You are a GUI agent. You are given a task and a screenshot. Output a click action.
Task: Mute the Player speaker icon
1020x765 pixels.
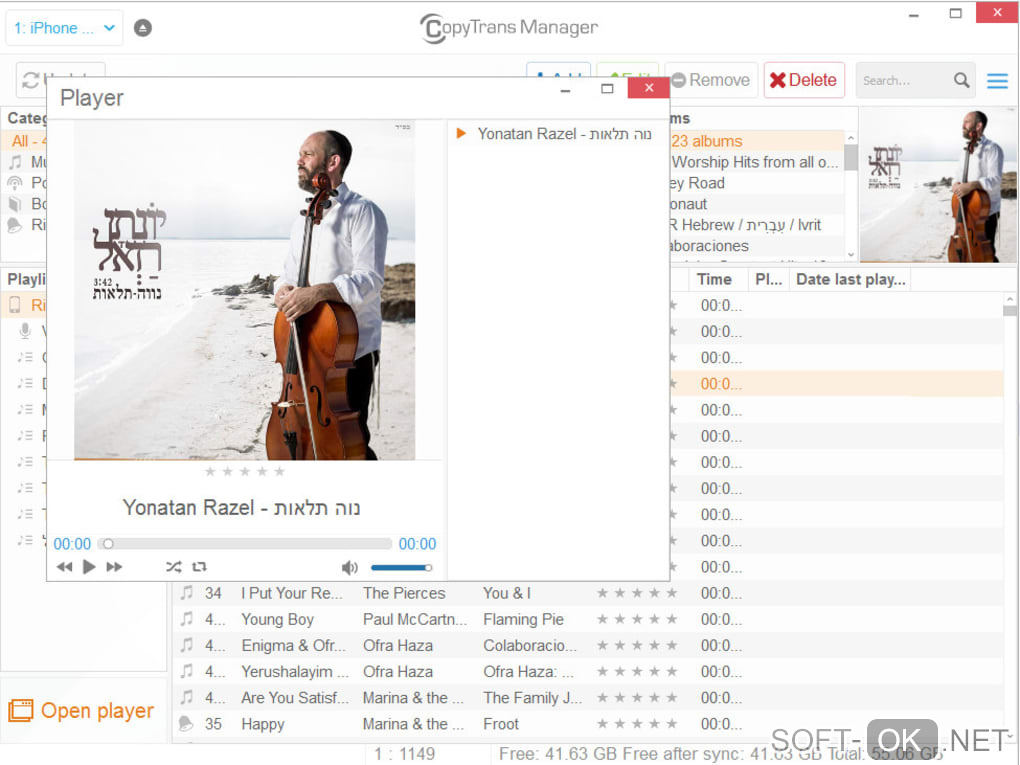coord(350,568)
